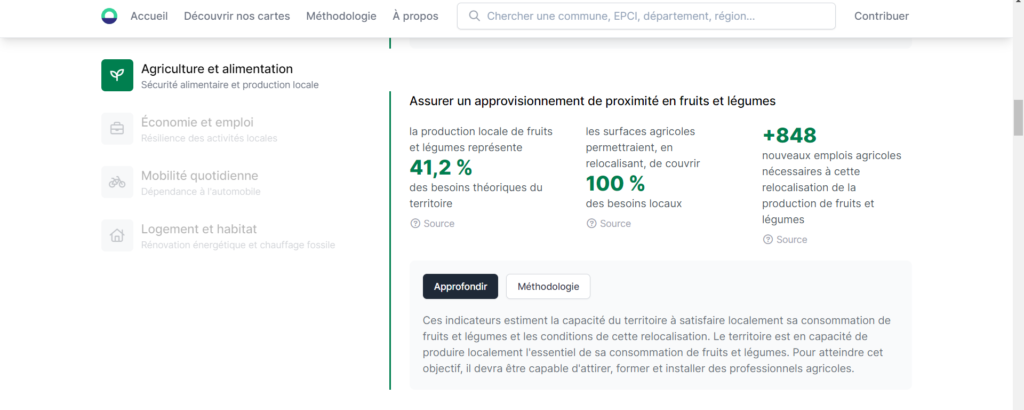The width and height of the screenshot is (1024, 410).
Task: Select Économie et emploi section
Action: 197,123
